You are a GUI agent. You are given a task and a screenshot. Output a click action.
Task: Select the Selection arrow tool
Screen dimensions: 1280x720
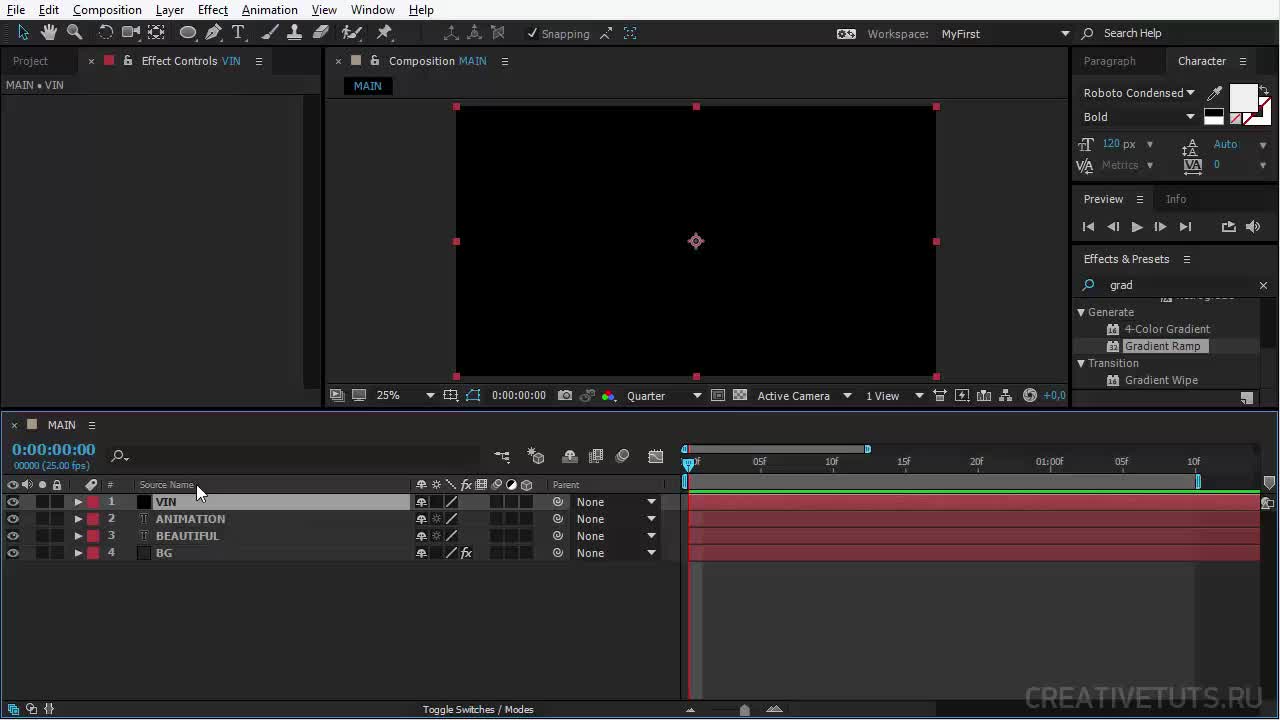click(23, 33)
